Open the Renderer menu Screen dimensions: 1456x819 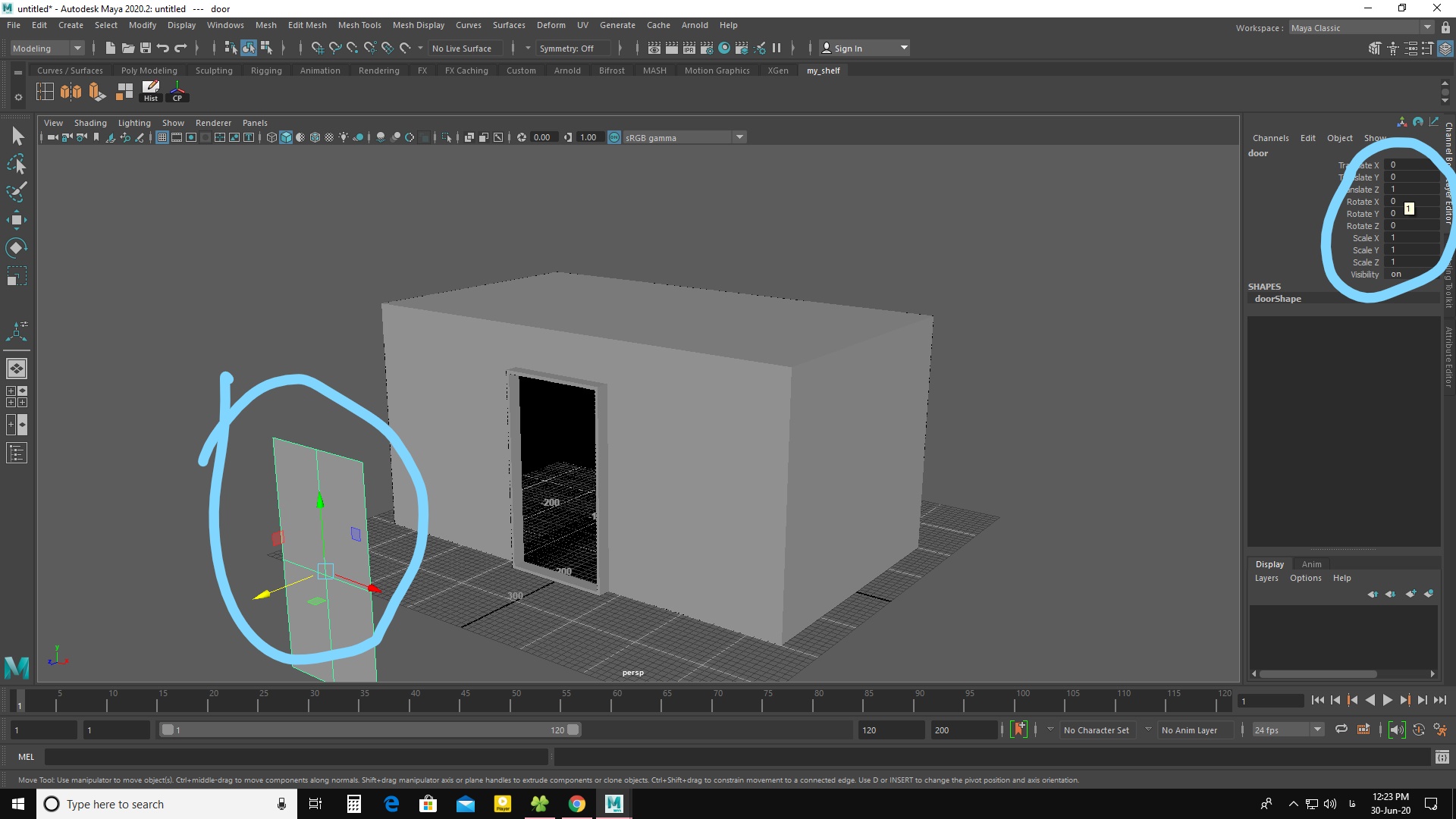tap(213, 122)
